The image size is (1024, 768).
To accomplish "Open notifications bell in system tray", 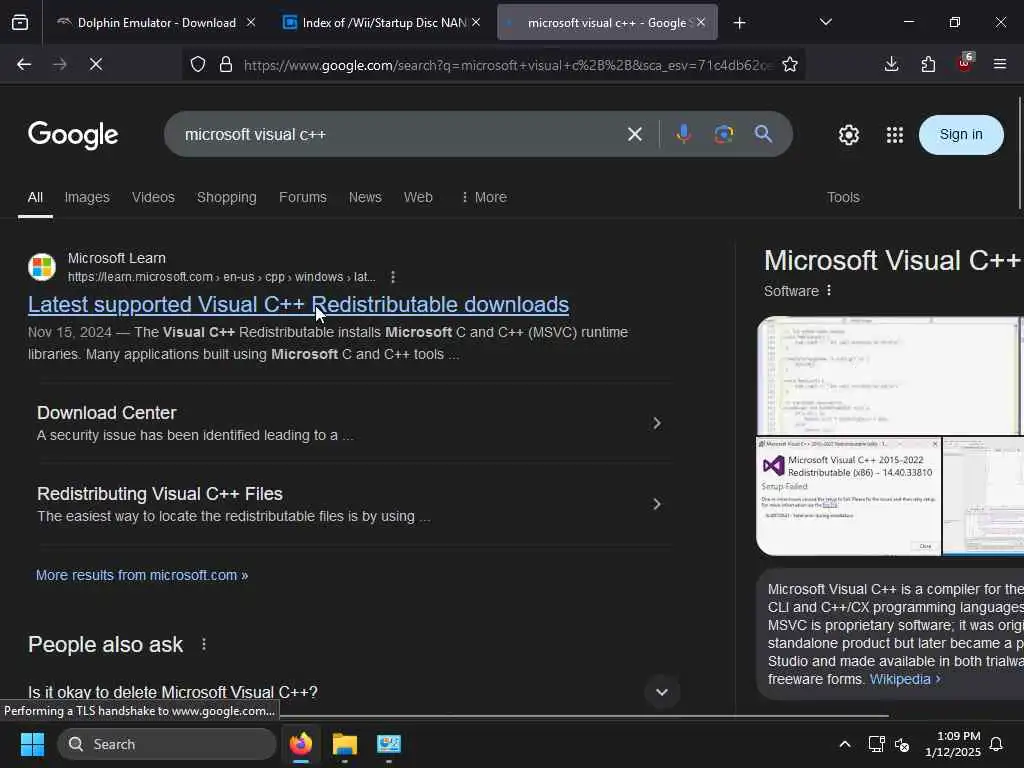I will pos(996,744).
